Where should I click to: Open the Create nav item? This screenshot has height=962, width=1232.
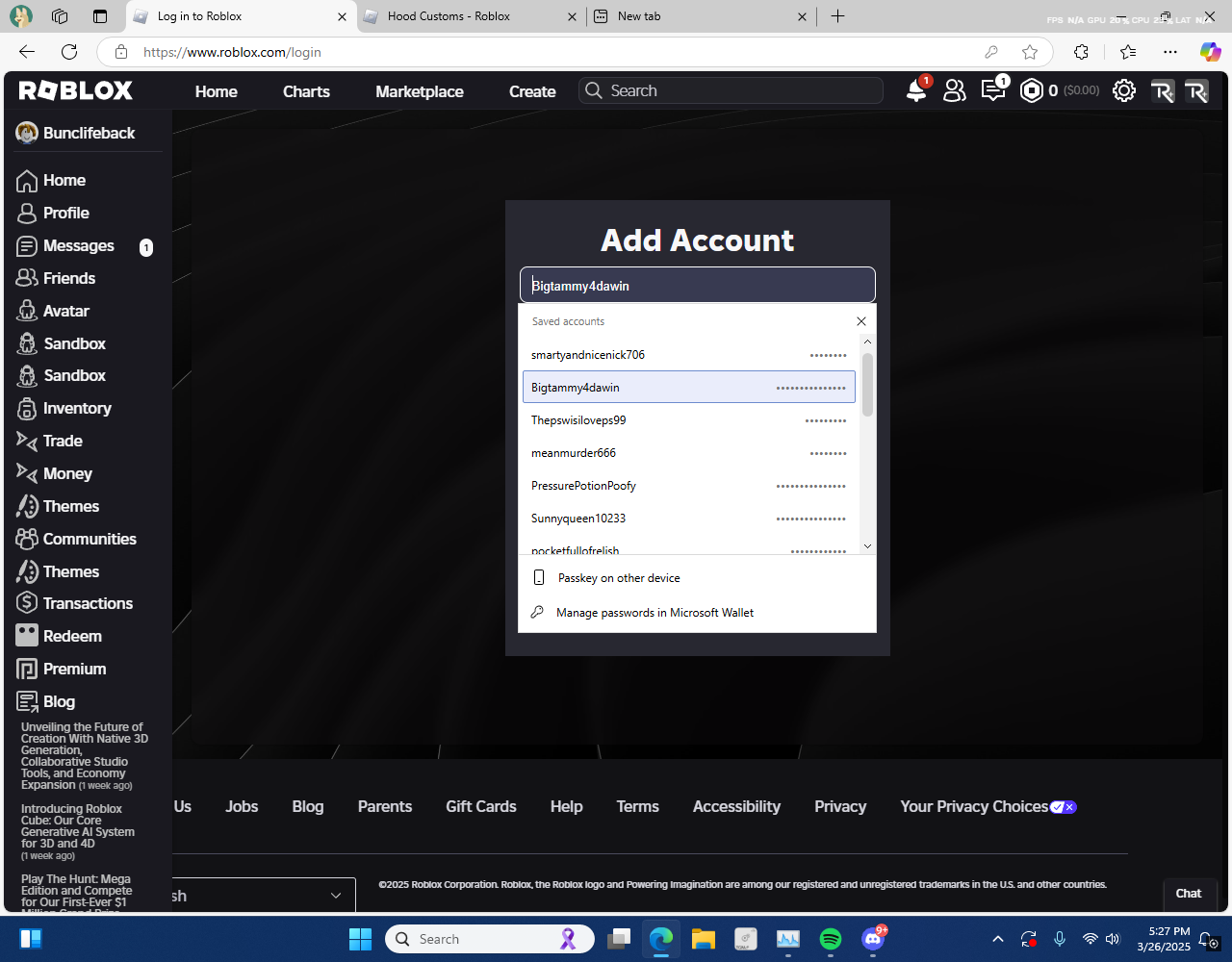pyautogui.click(x=532, y=91)
